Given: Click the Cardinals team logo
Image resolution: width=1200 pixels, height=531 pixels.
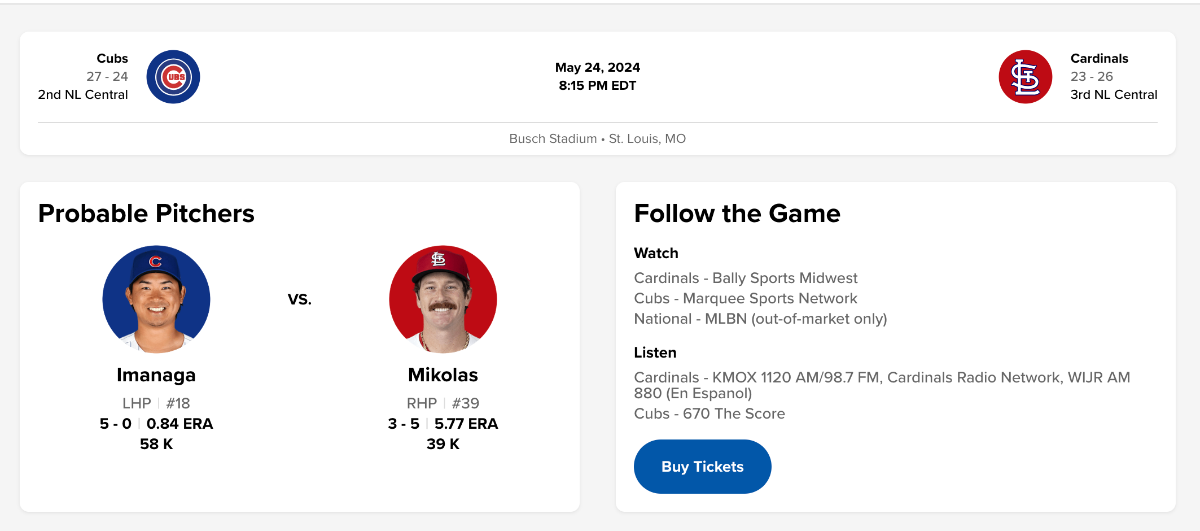Looking at the screenshot, I should [1025, 77].
